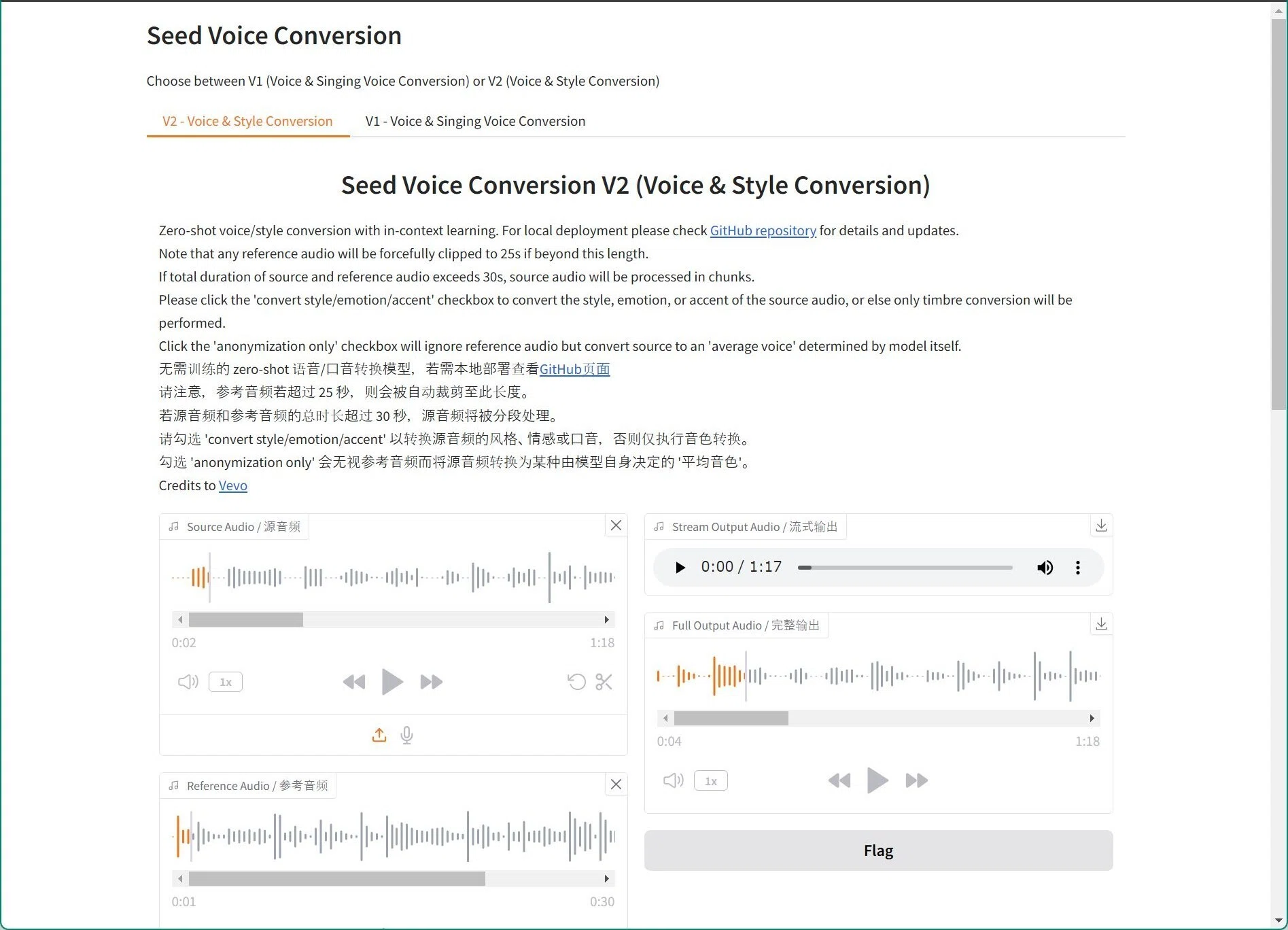The image size is (1288, 930).
Task: Seek on Stream Output progress bar
Action: click(x=905, y=568)
